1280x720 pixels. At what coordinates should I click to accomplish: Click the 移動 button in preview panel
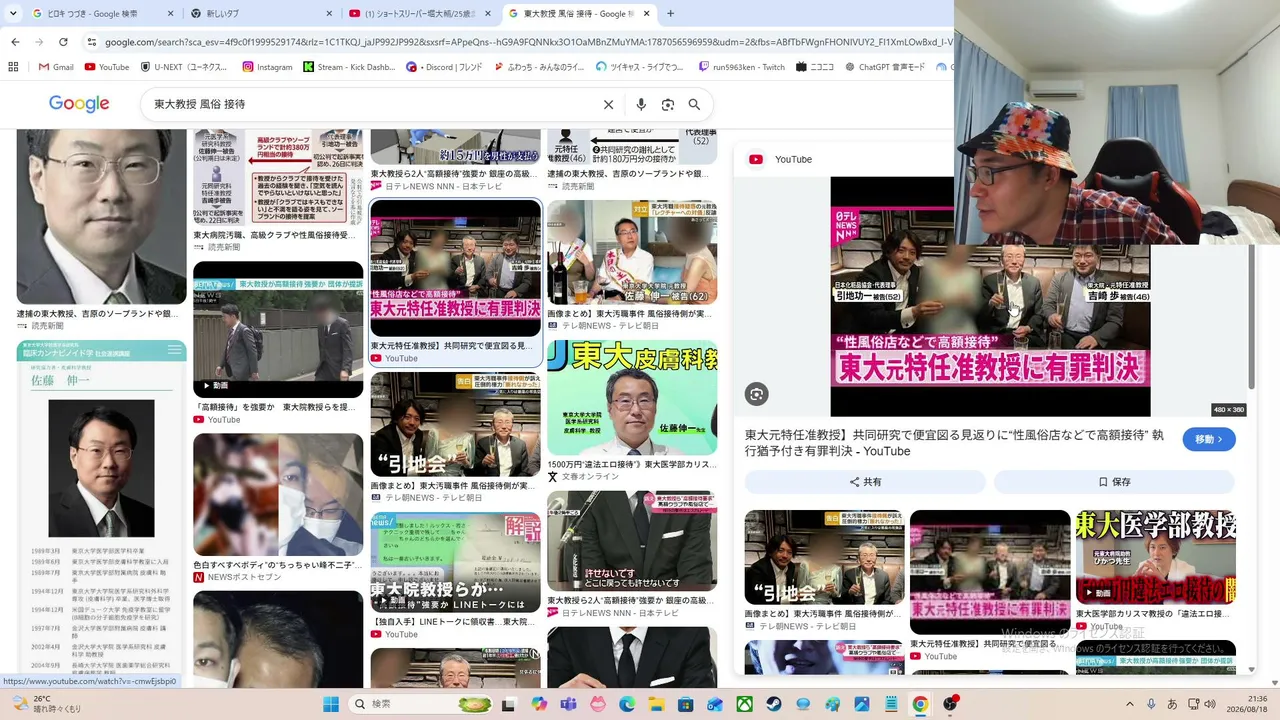coord(1209,439)
